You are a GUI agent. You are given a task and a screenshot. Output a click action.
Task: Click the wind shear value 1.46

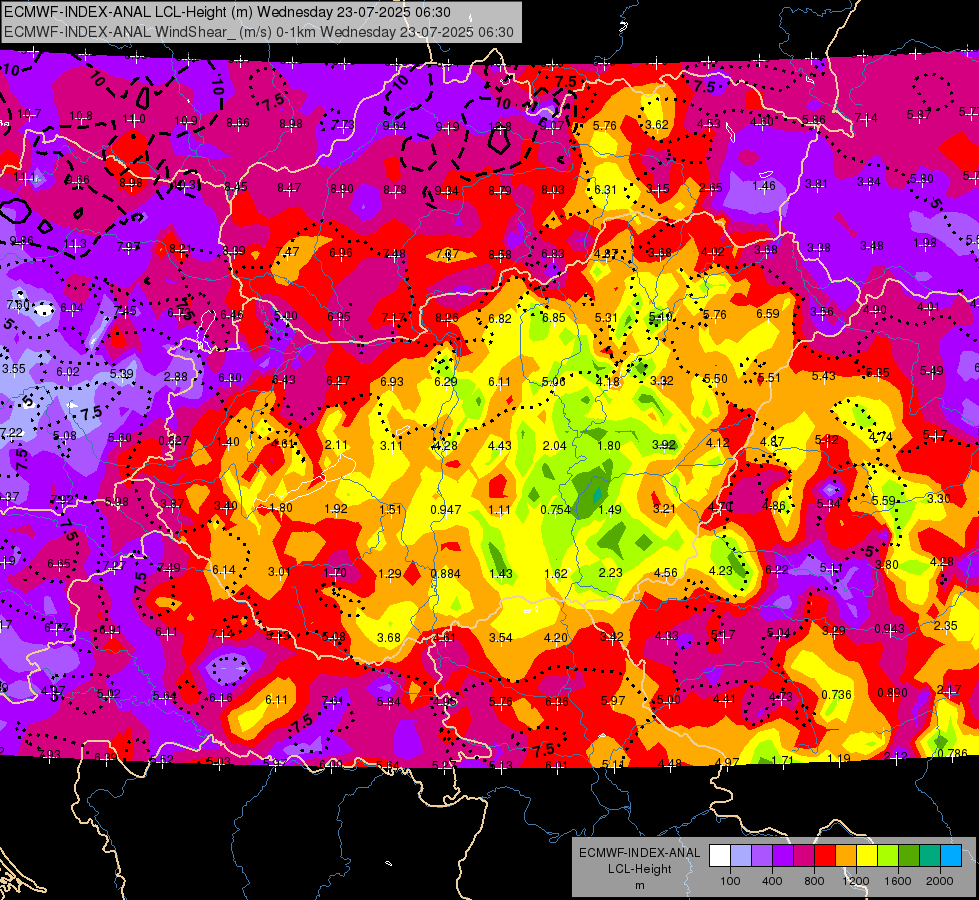coord(764,185)
